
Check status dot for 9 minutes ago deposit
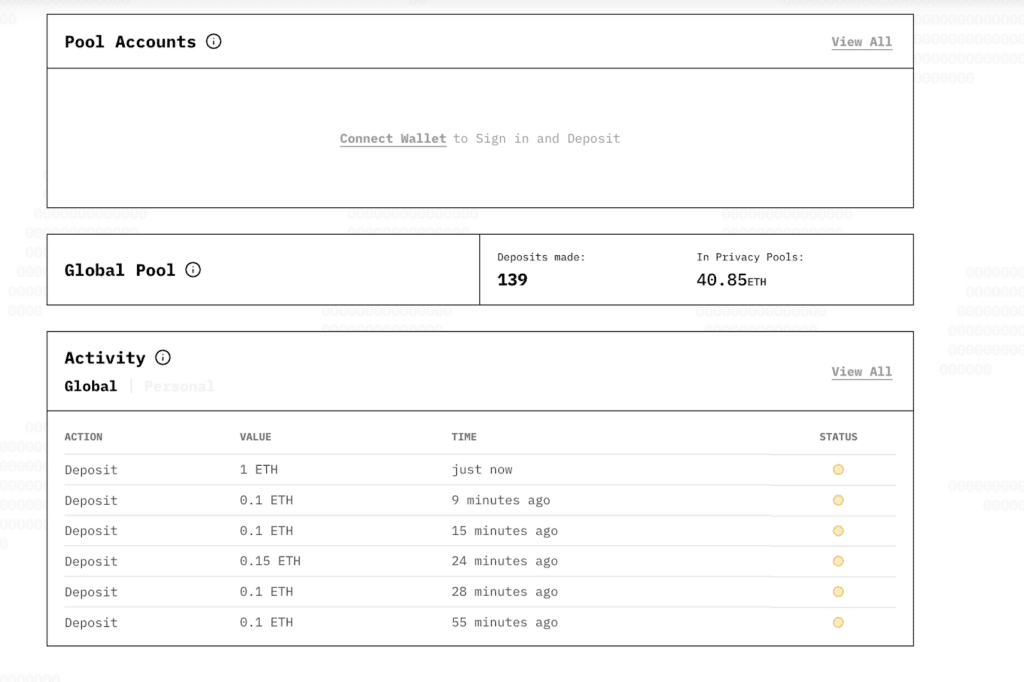point(838,500)
